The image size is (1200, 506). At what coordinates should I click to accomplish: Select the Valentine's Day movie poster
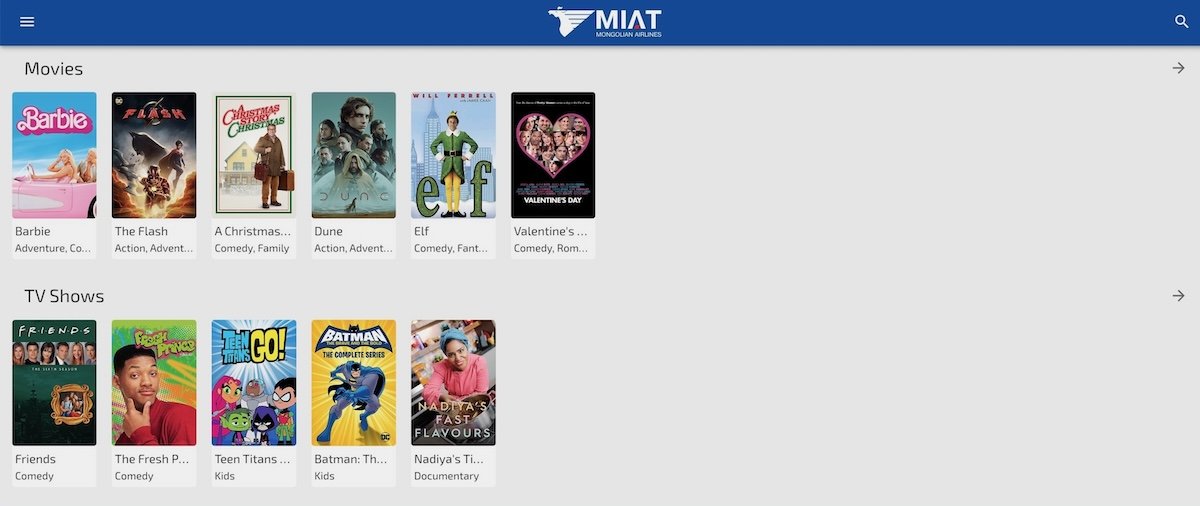point(553,155)
